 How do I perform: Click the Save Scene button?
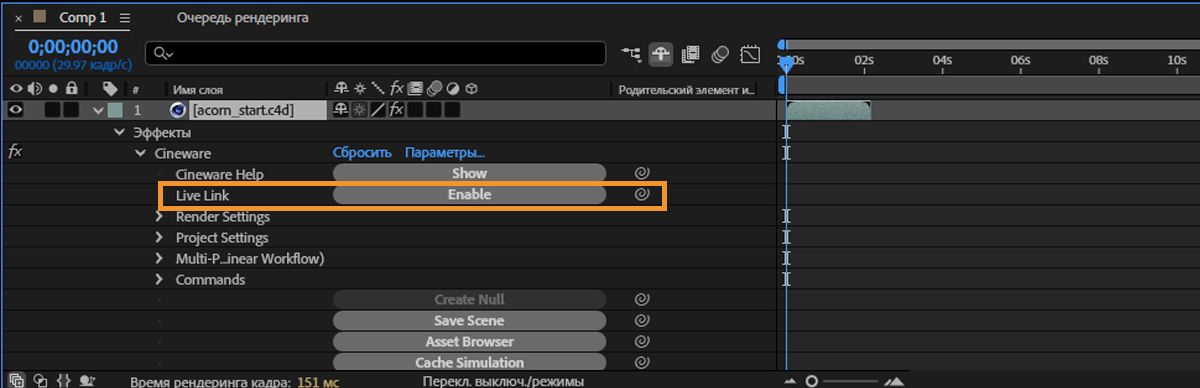pyautogui.click(x=469, y=320)
